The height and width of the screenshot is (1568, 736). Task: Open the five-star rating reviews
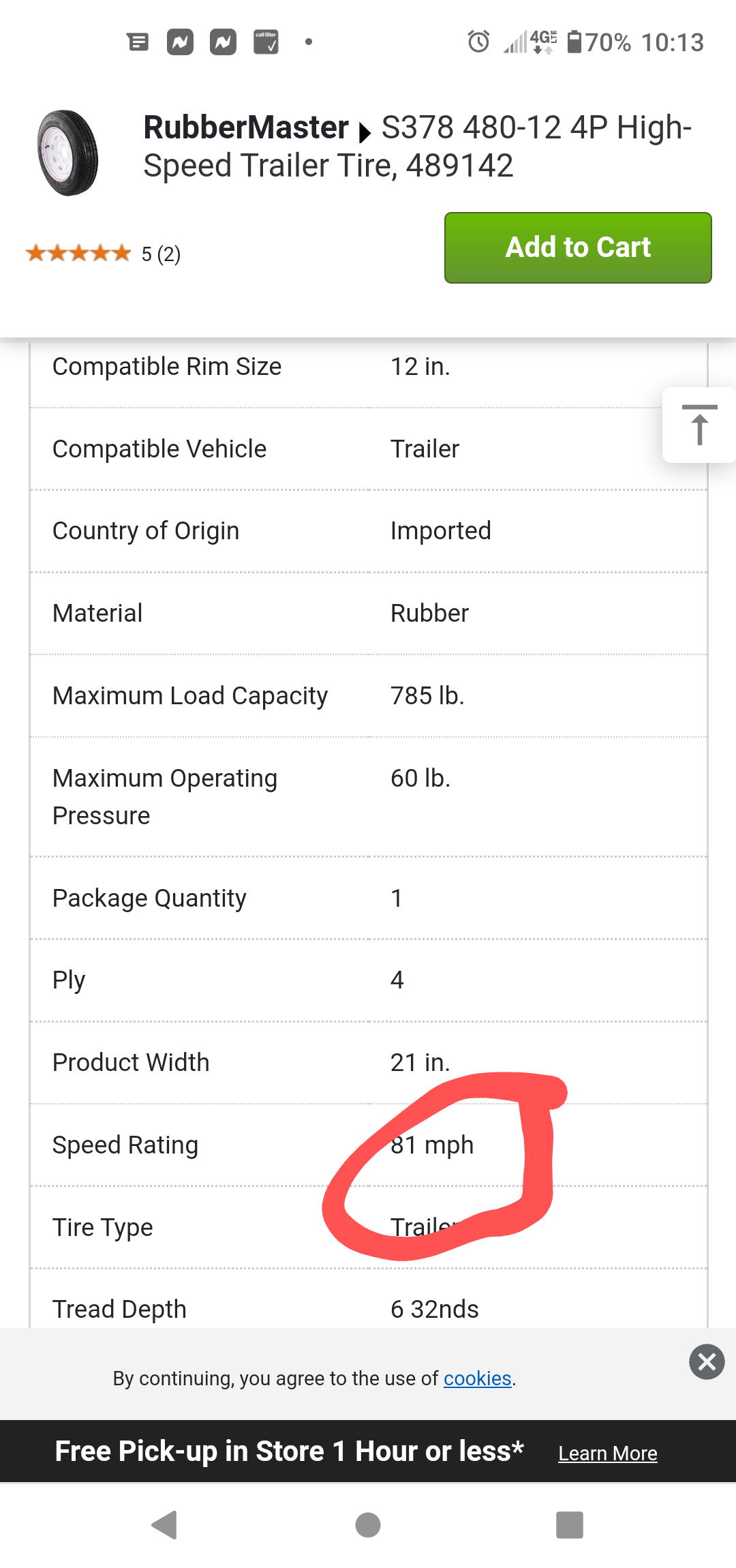pyautogui.click(x=103, y=254)
